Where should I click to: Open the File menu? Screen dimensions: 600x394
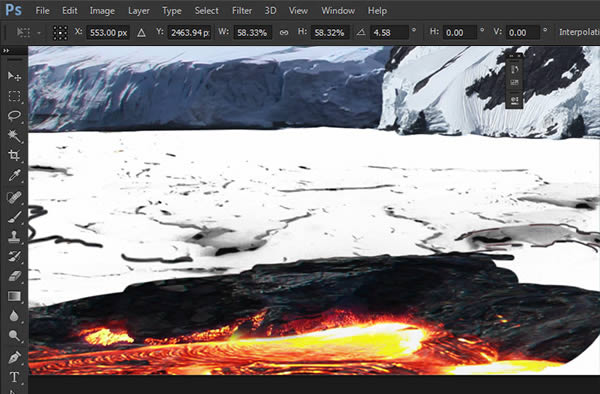42,11
